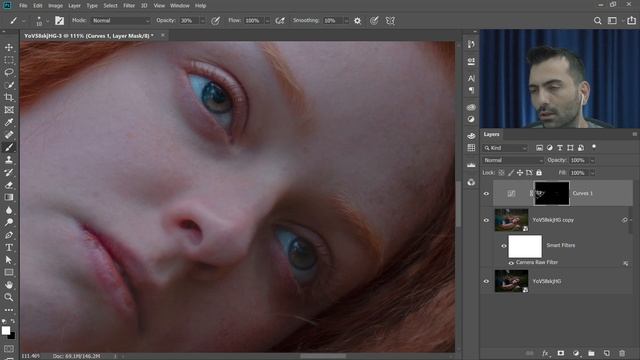Open layer Opacity dropdown in Layers panel
Screen dimensions: 640x360
[592, 160]
